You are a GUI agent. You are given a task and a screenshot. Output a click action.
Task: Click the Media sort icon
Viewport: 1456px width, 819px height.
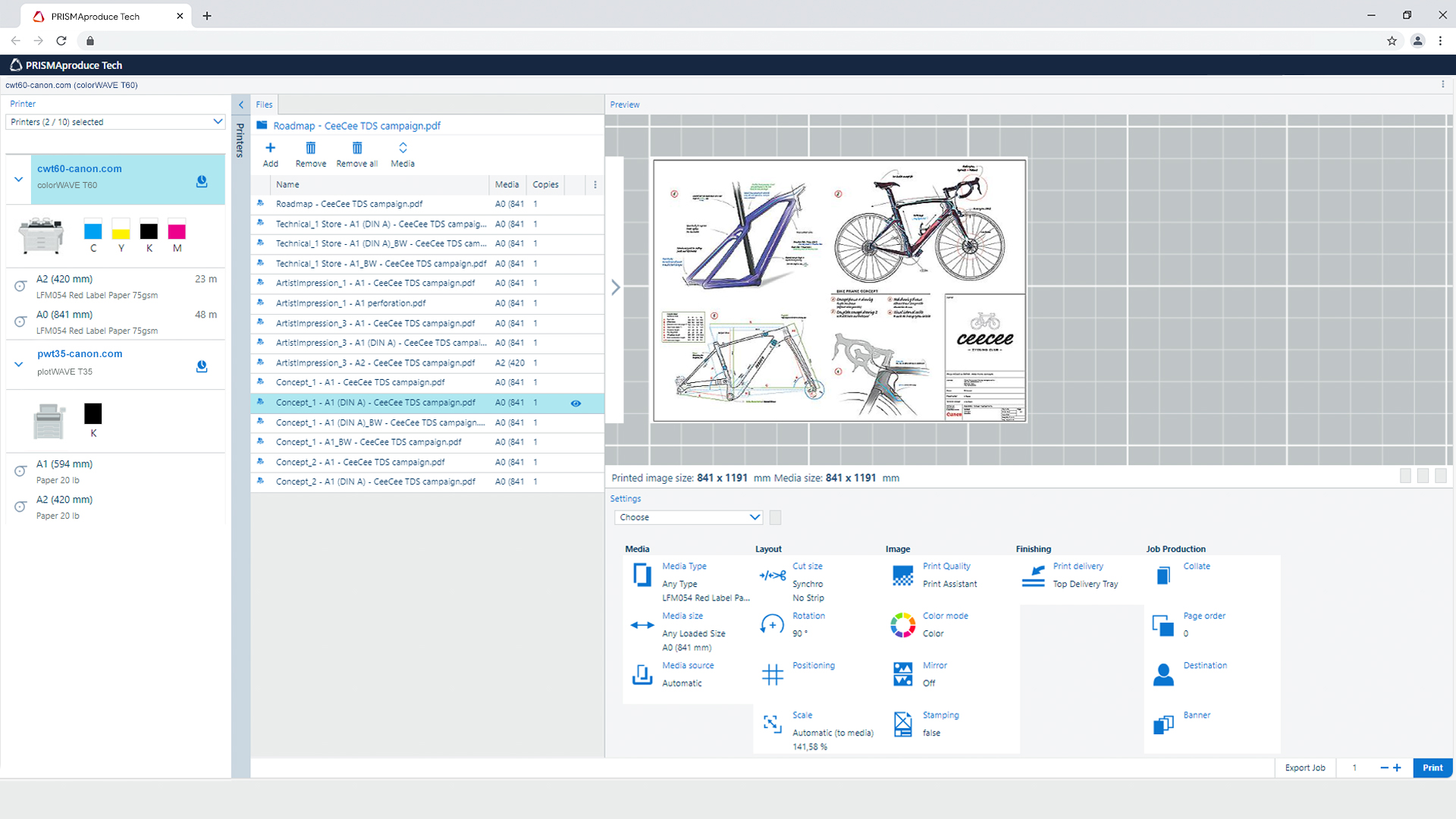pyautogui.click(x=403, y=148)
